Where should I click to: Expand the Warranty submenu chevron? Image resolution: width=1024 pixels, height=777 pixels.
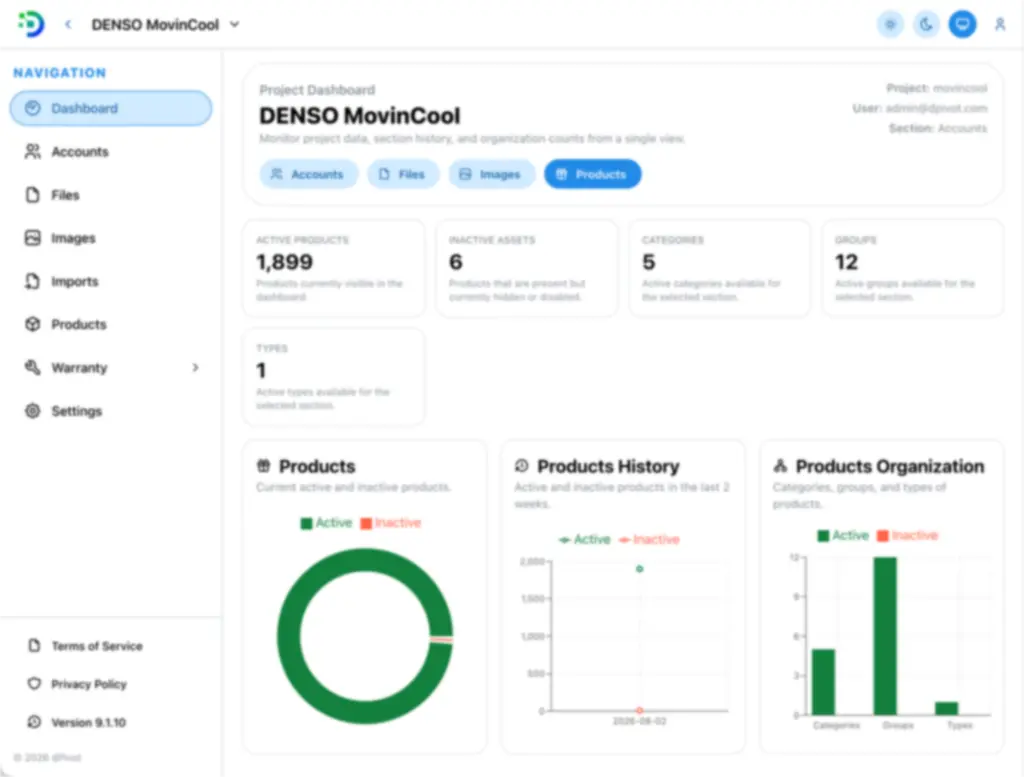click(195, 368)
